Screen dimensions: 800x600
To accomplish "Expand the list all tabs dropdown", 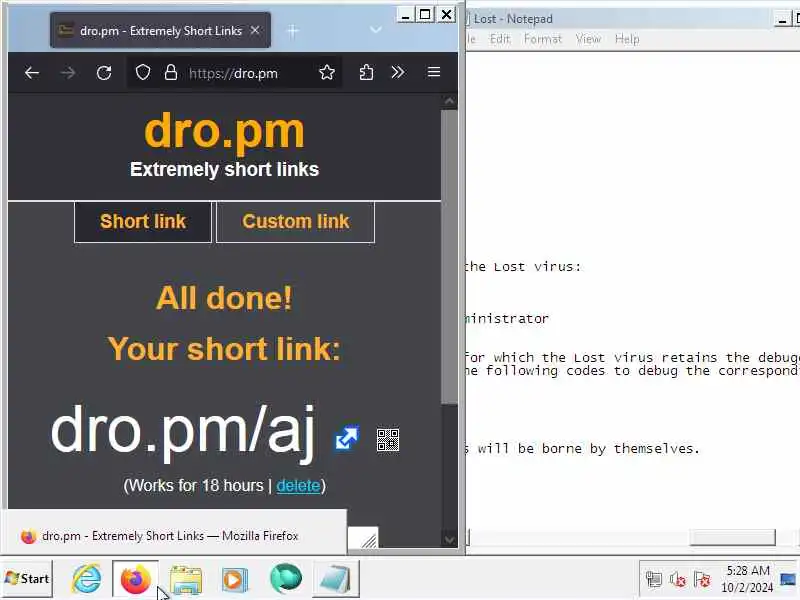I will 376,30.
